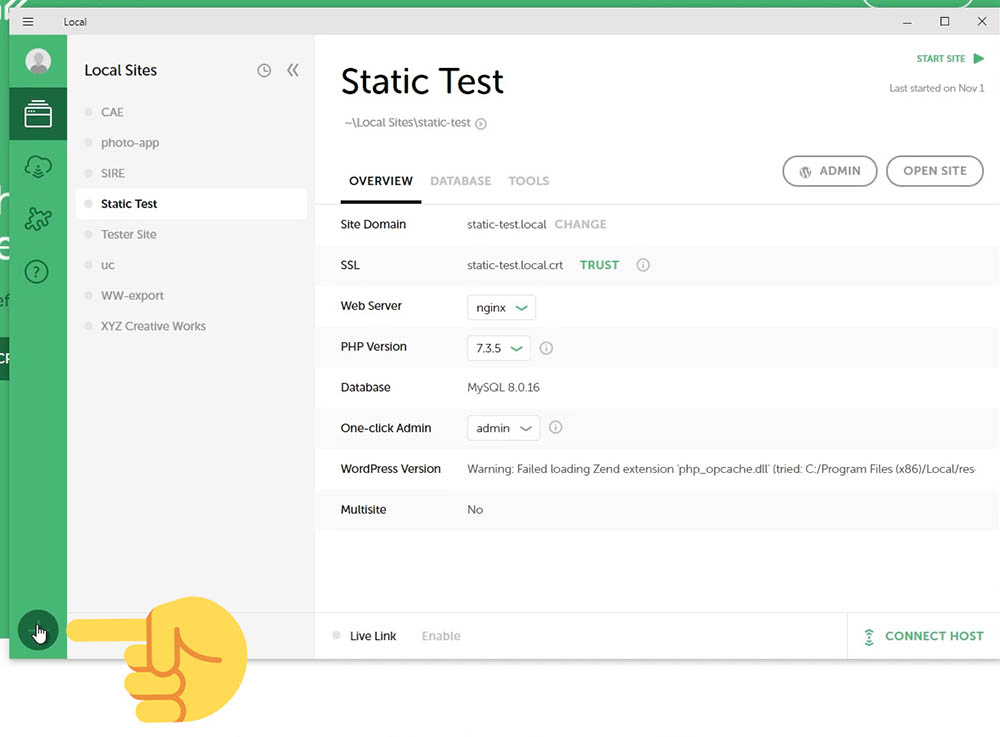
Task: Click the static-test.local.crt text
Action: 515,265
